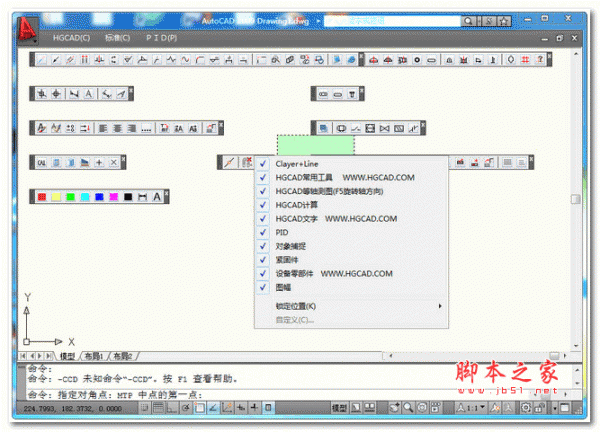Screen dimensions: 600x432
Task: Click the toolbar lock icon in status bar
Action: click(x=540, y=408)
